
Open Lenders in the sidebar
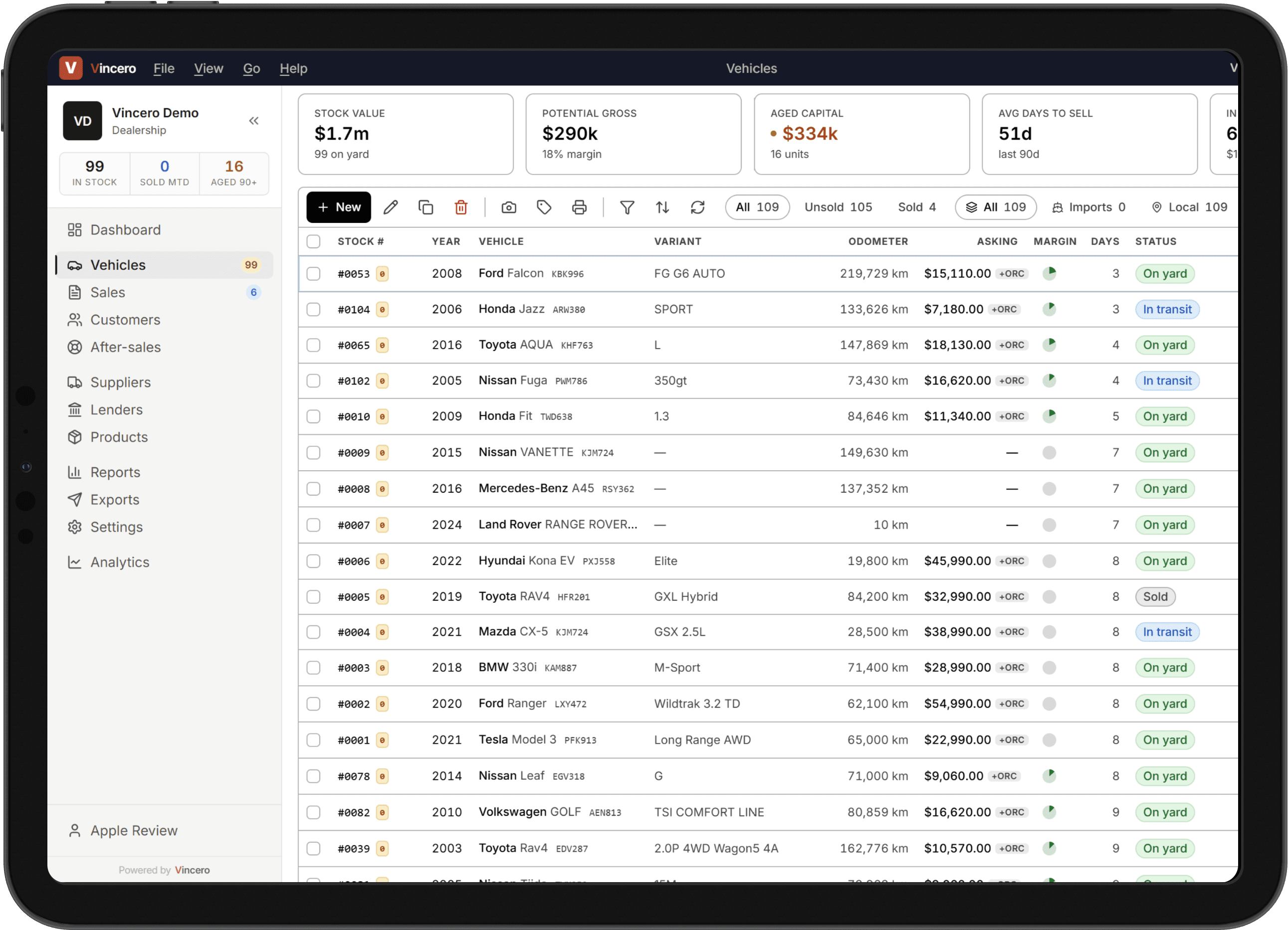[x=164, y=409]
